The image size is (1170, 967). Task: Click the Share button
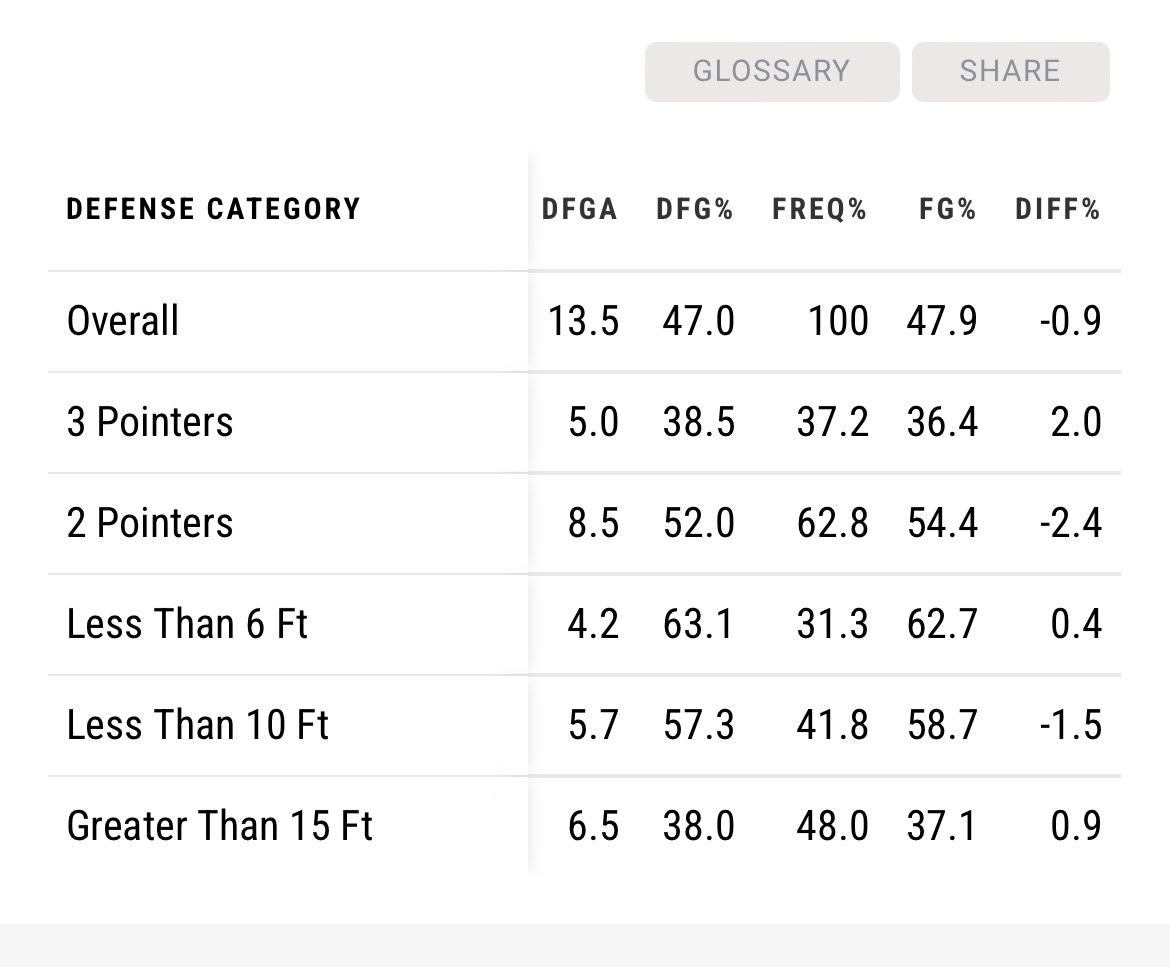tap(1010, 71)
